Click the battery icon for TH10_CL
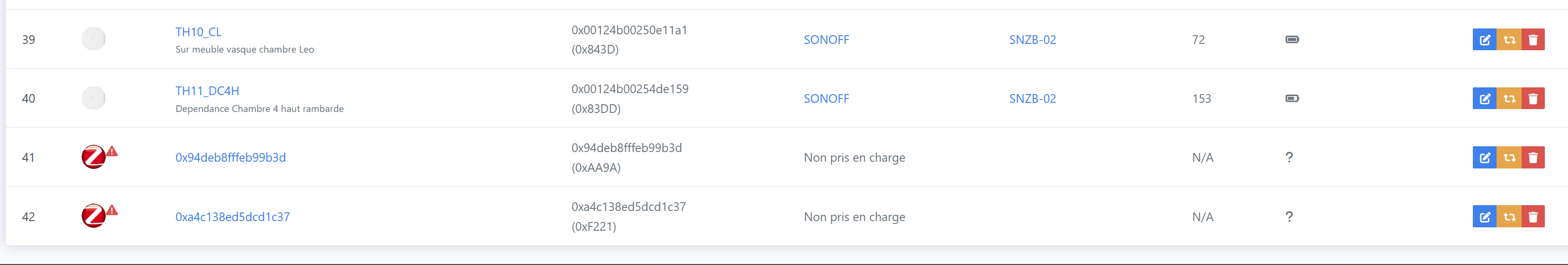This screenshot has width=1568, height=265. tap(1292, 40)
